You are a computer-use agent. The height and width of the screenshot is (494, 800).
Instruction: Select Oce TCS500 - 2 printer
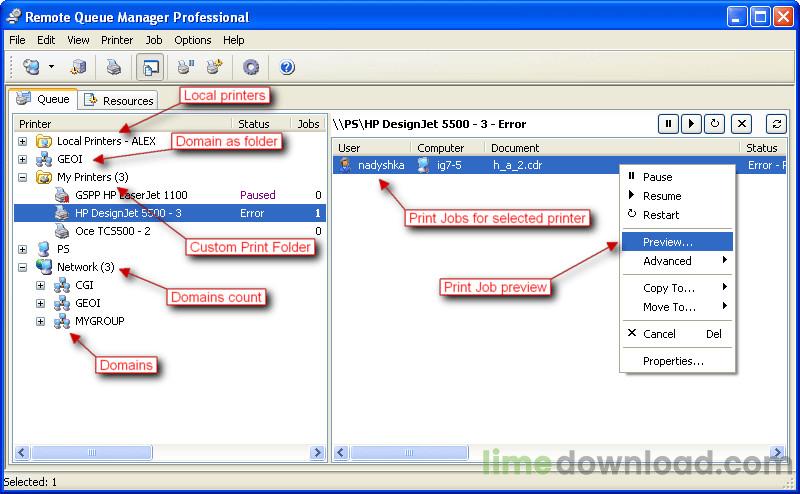pyautogui.click(x=113, y=231)
